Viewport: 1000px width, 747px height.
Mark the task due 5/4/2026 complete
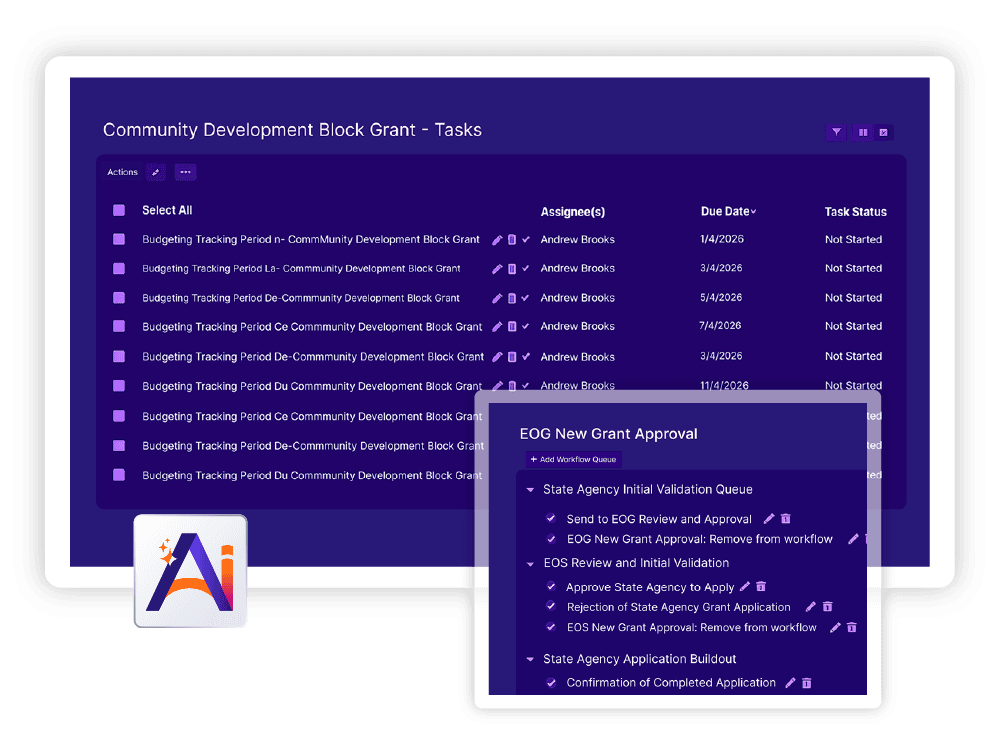526,298
